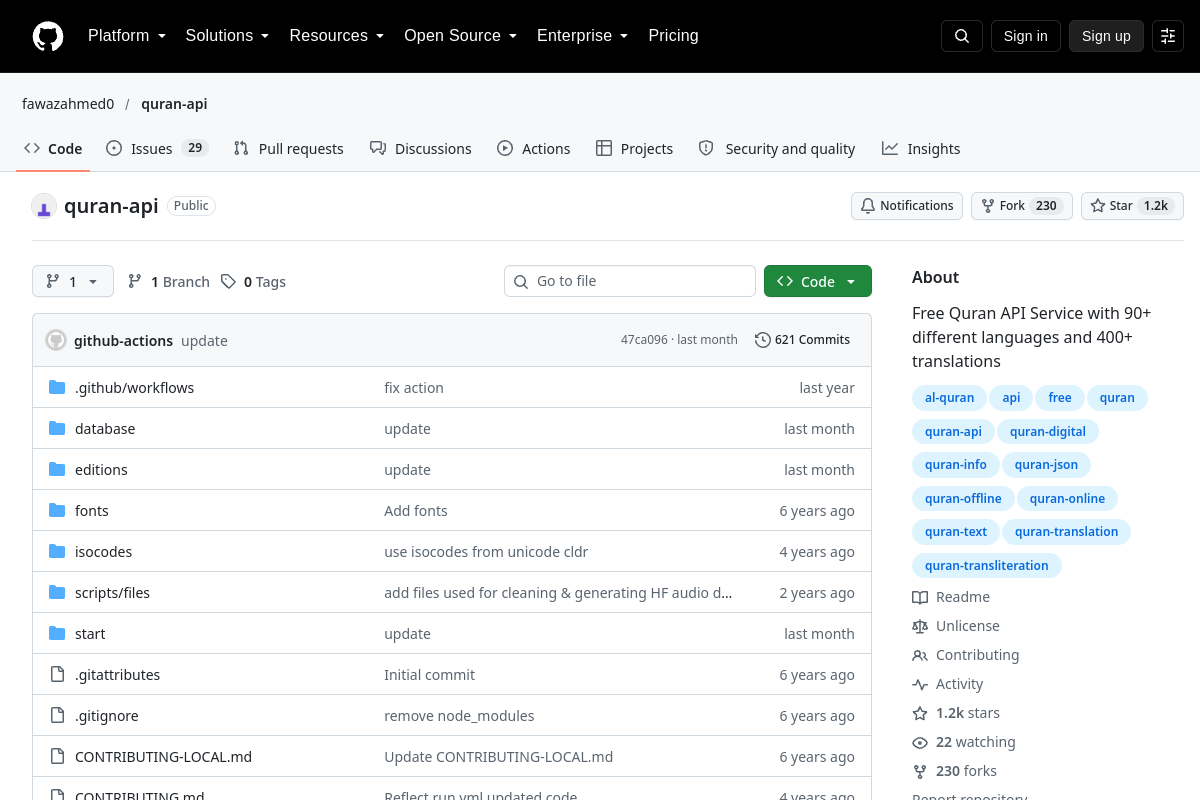
Task: Open the Pricing link
Action: coord(673,36)
